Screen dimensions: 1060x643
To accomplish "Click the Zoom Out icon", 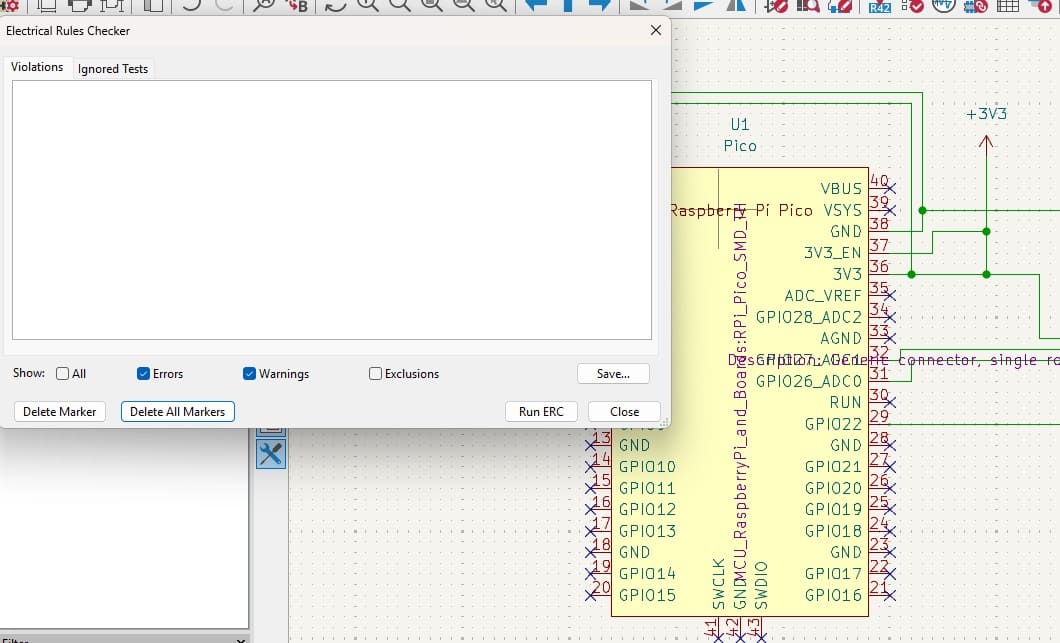I will pyautogui.click(x=400, y=5).
